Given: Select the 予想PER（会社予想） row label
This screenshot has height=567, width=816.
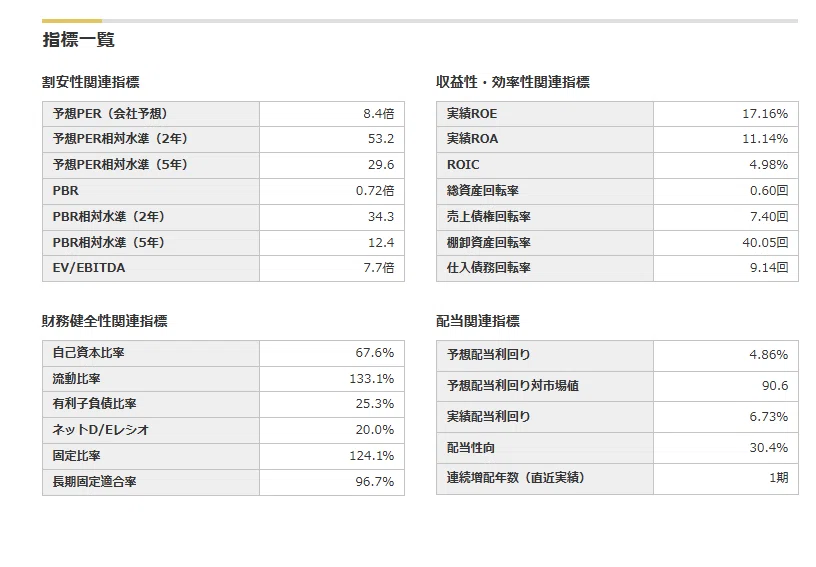Looking at the screenshot, I should (110, 113).
